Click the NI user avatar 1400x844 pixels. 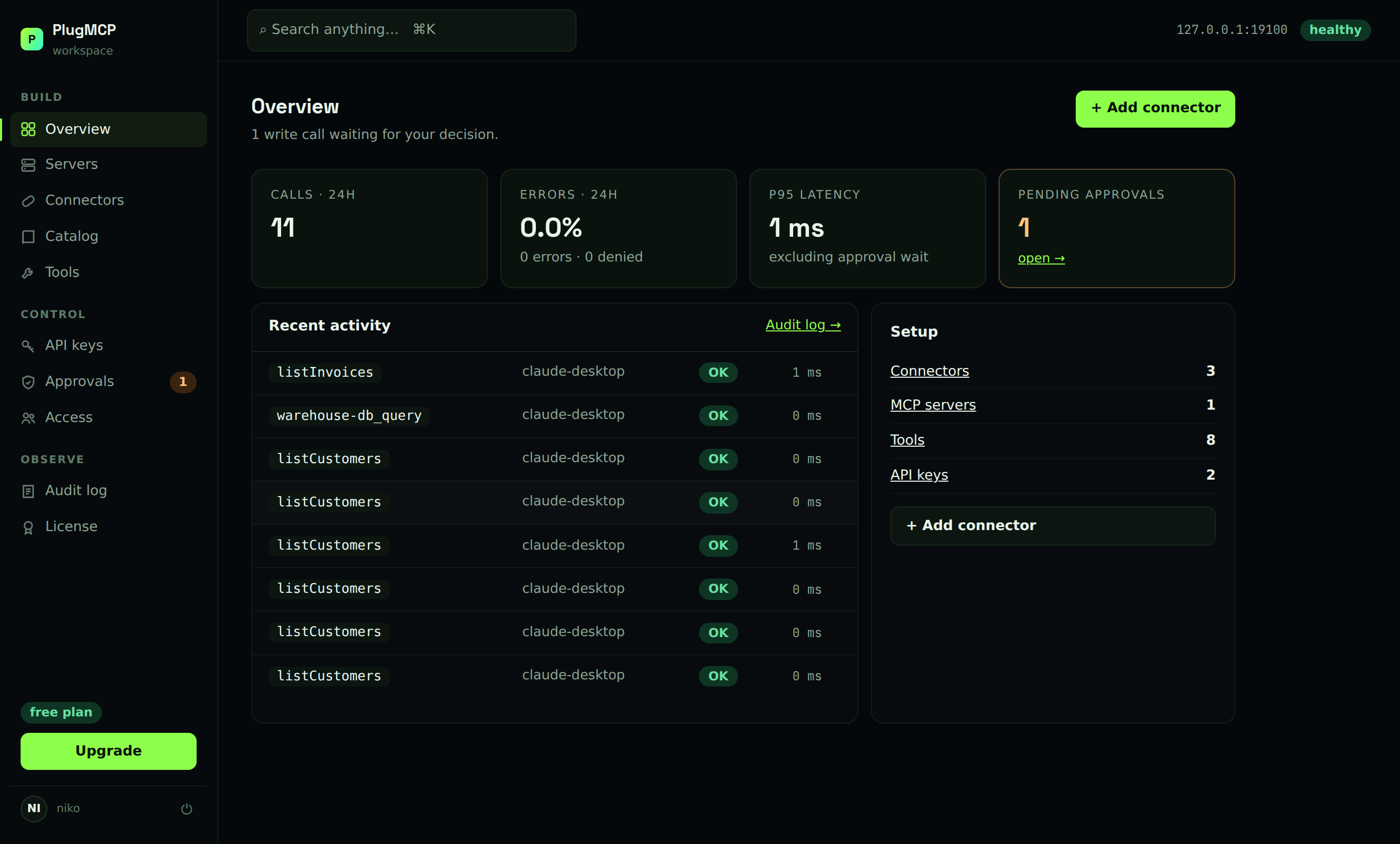33,808
